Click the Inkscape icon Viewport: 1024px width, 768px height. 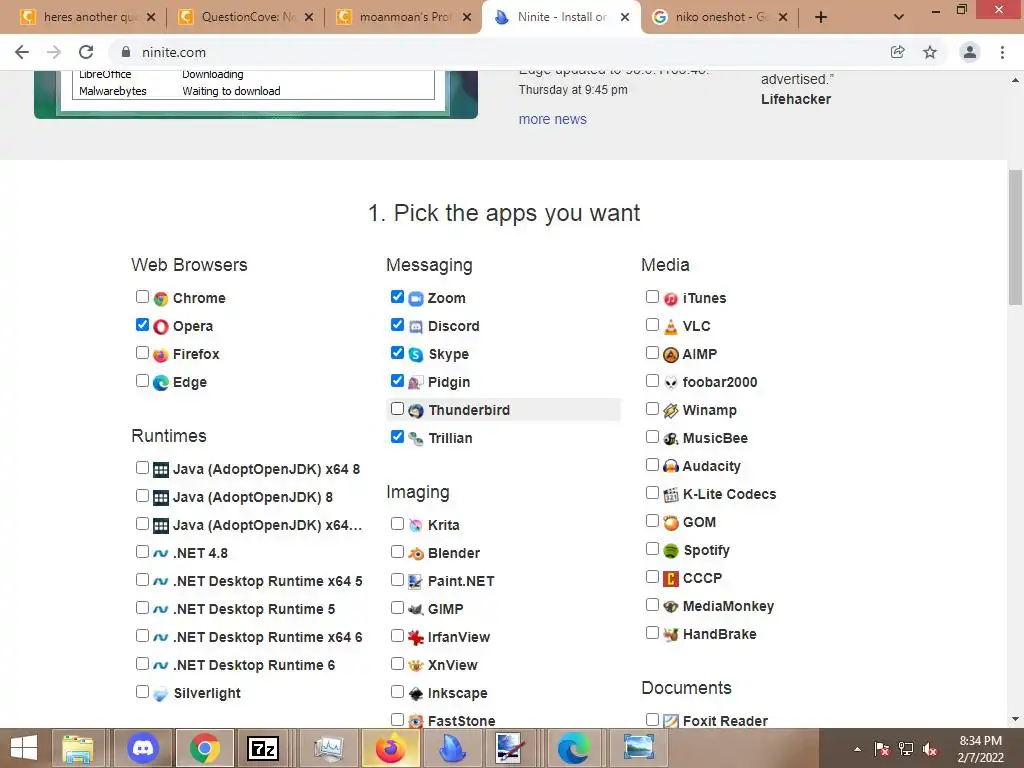click(416, 694)
